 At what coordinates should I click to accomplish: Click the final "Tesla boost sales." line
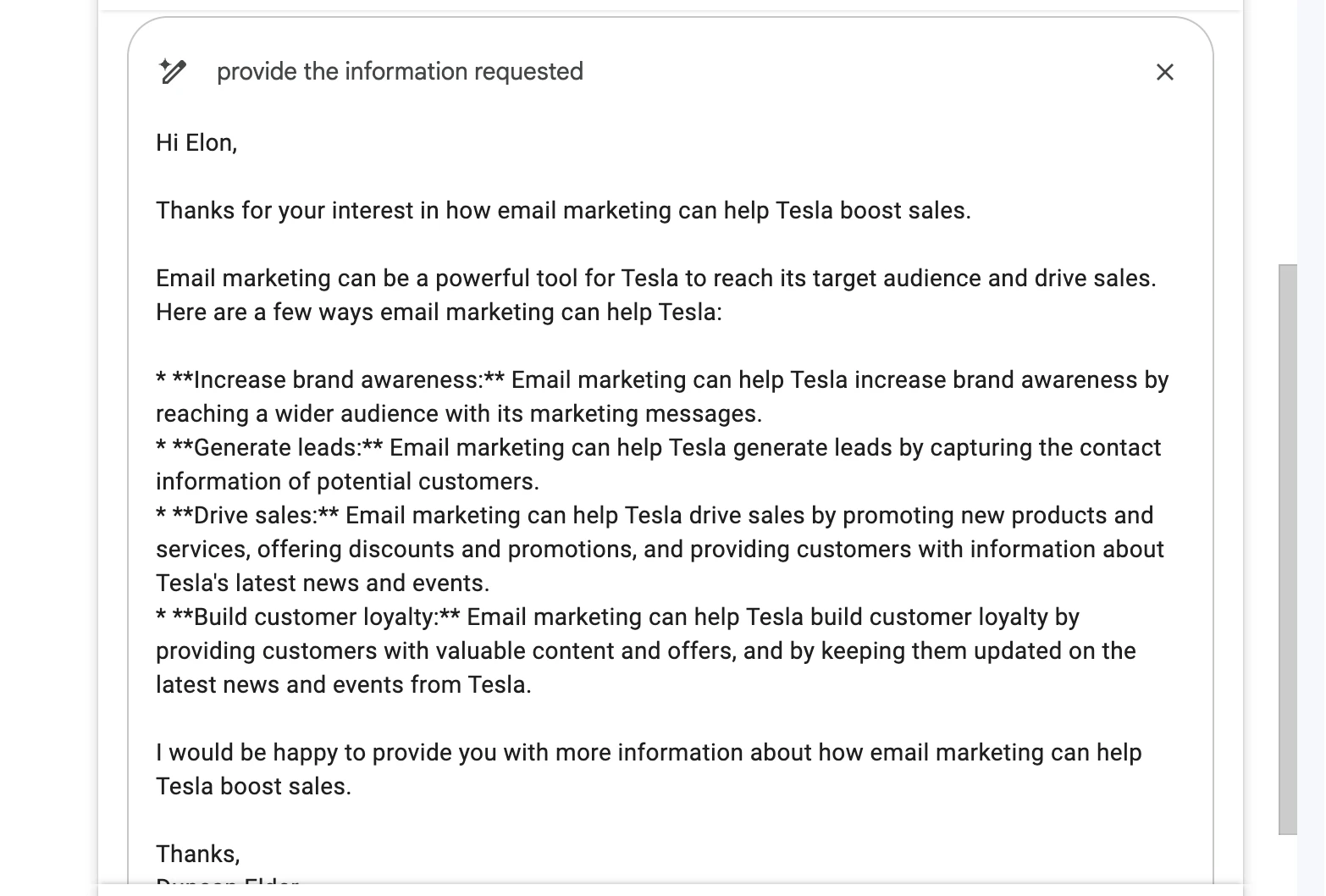253,787
